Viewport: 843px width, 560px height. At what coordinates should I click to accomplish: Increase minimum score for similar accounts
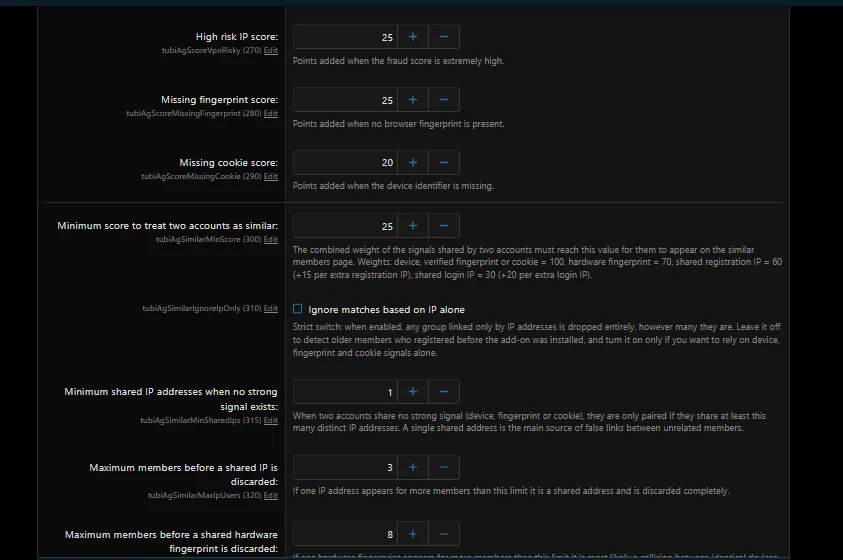pyautogui.click(x=413, y=226)
